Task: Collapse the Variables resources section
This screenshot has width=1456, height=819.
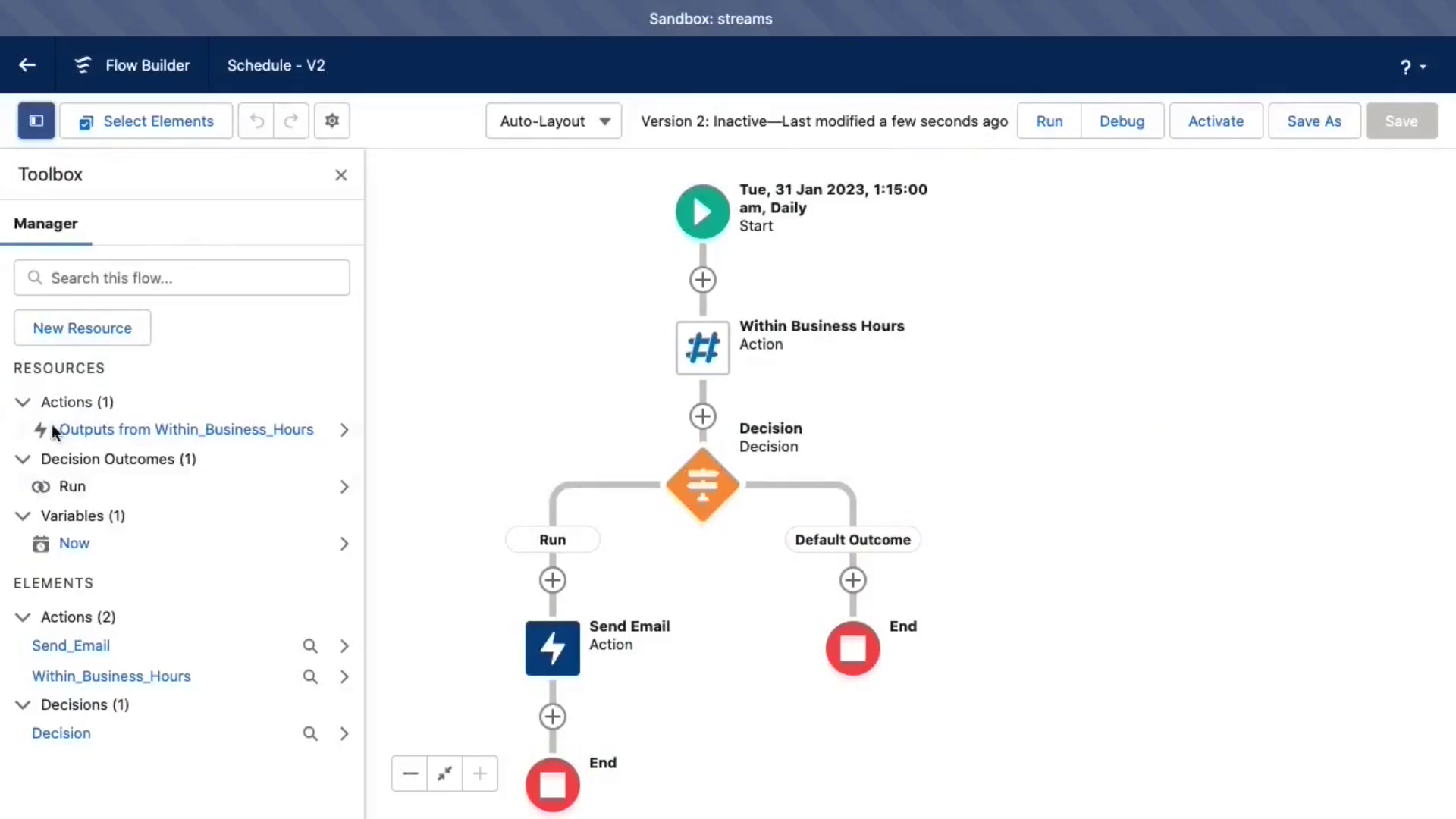Action: [23, 516]
